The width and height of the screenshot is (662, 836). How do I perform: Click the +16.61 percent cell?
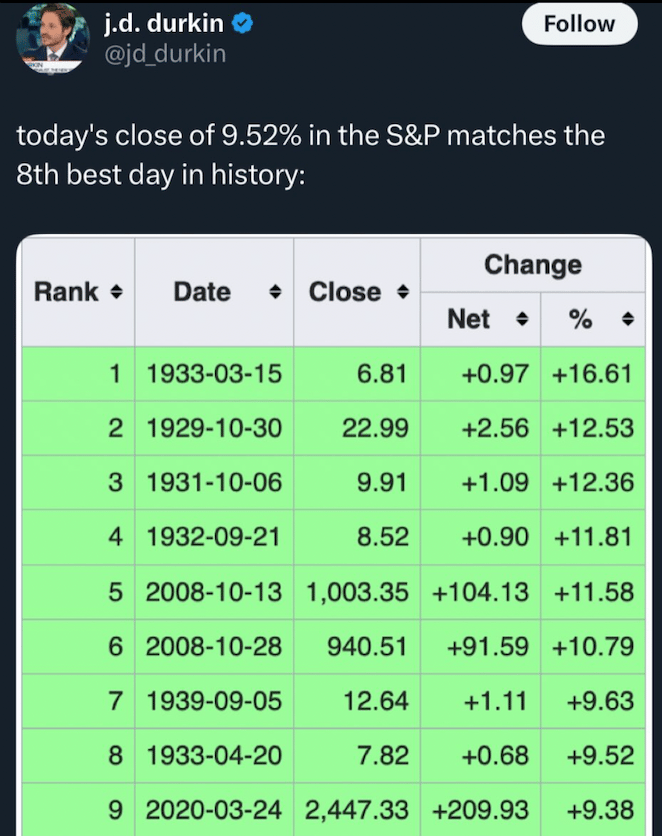pyautogui.click(x=593, y=373)
